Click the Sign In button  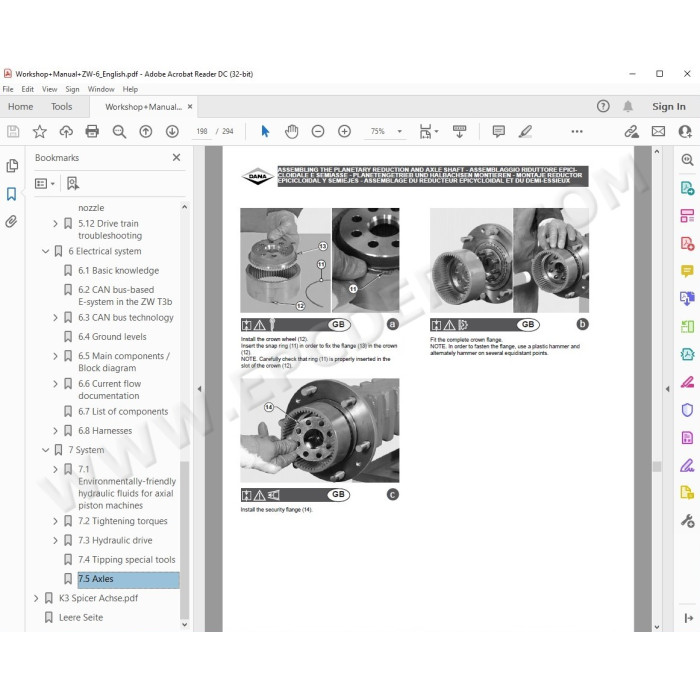pyautogui.click(x=668, y=107)
